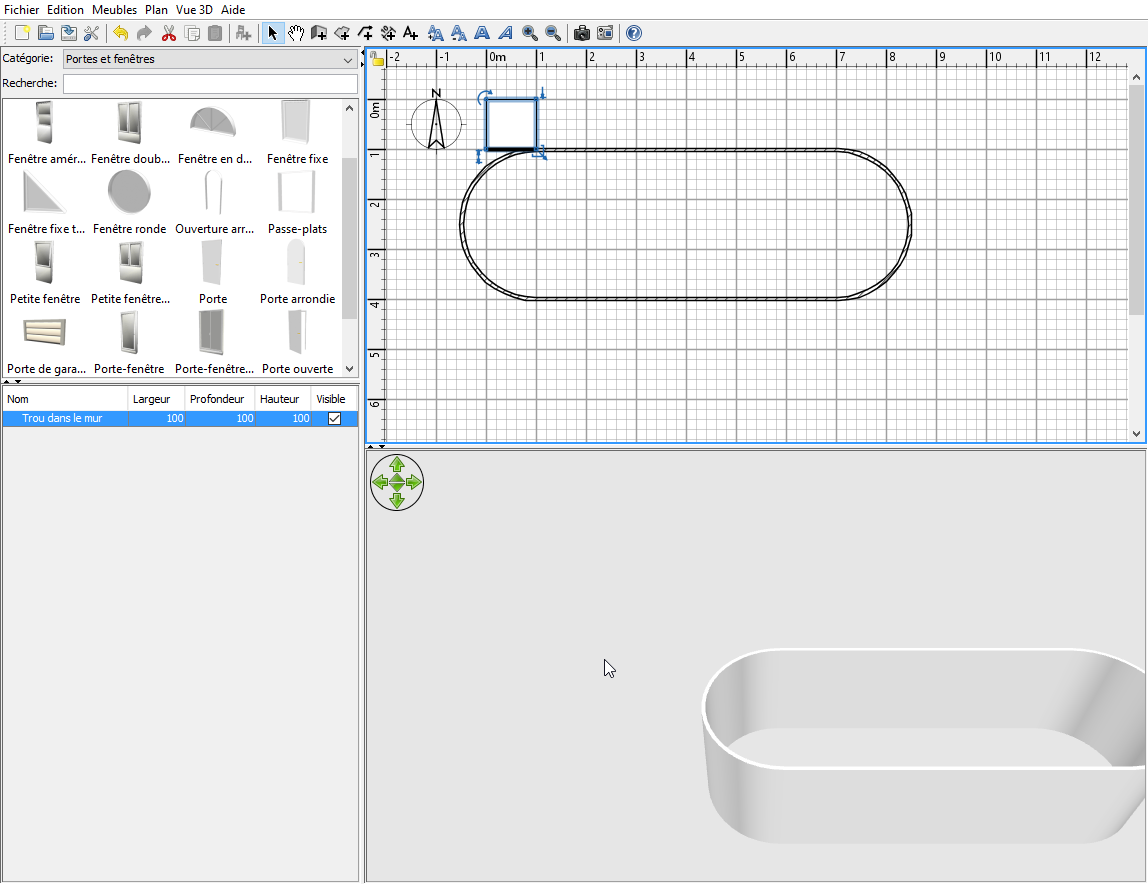Click the Decrease text size icon
Image resolution: width=1148 pixels, height=884 pixels.
[x=458, y=33]
